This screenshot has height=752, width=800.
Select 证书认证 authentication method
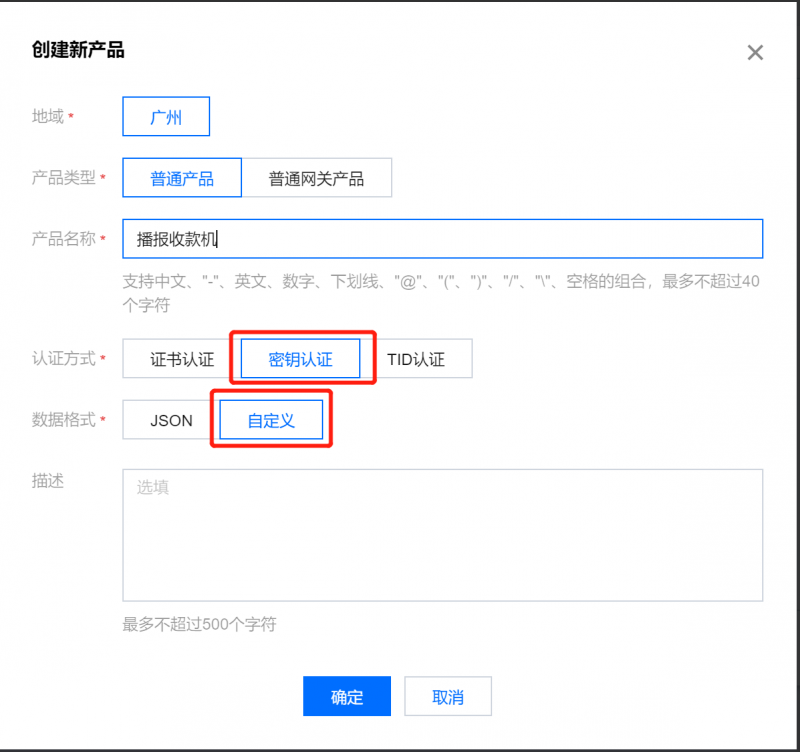tap(182, 359)
